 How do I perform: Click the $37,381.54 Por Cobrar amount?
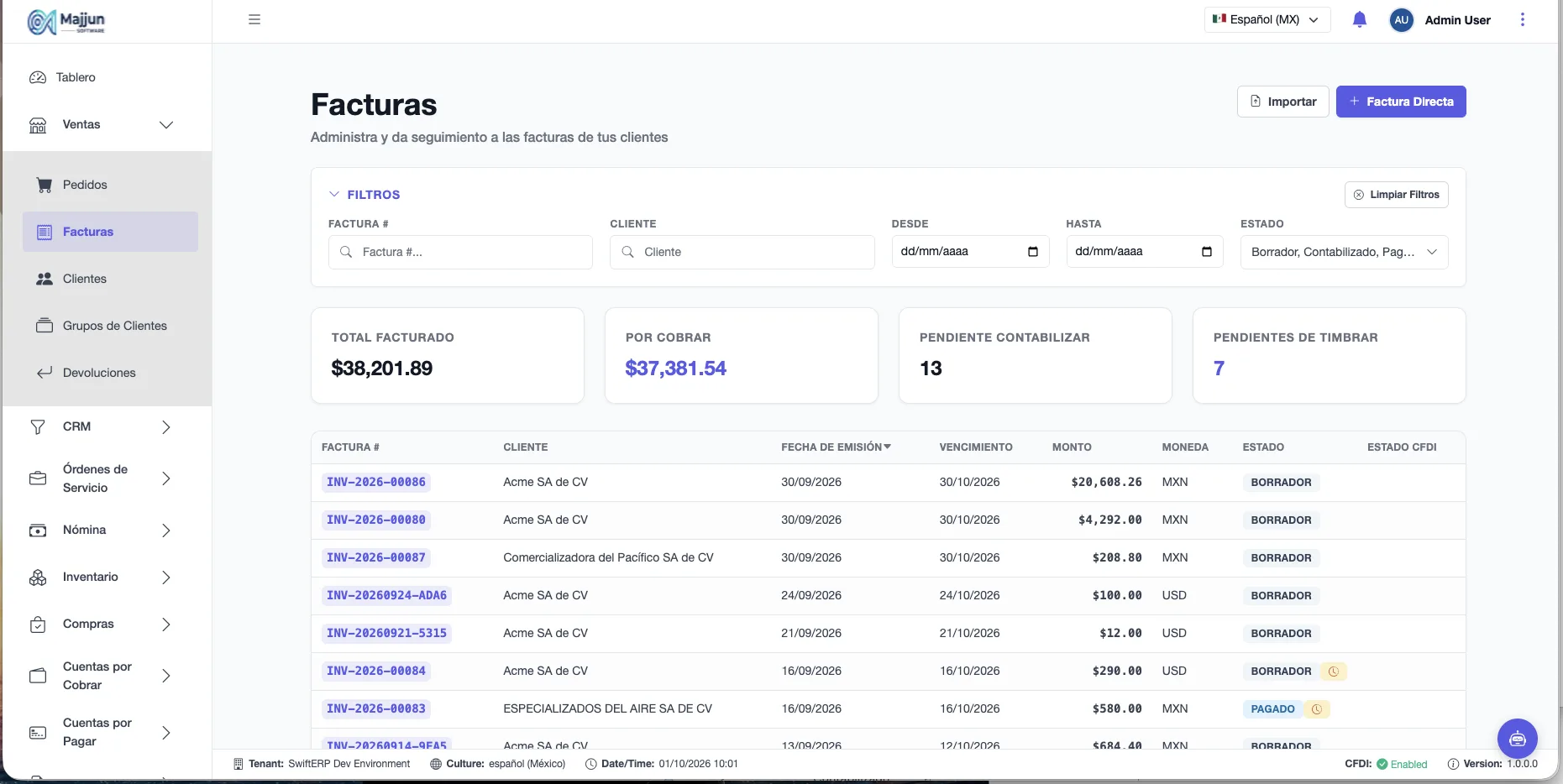(675, 368)
